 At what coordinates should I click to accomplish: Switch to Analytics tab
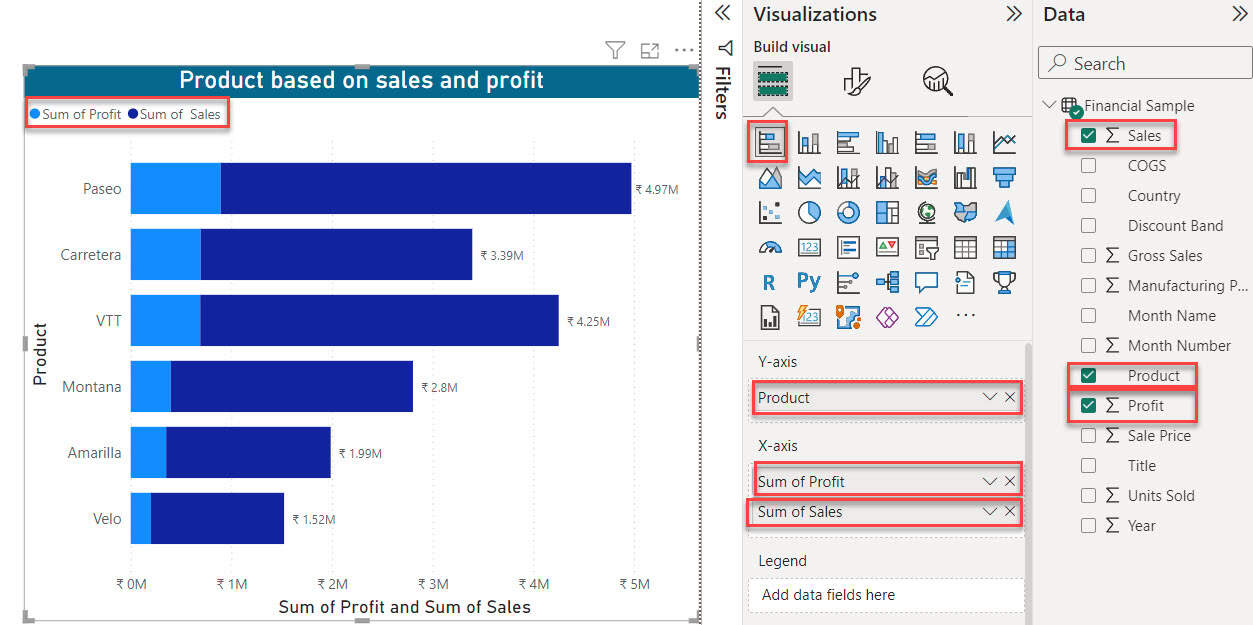938,81
